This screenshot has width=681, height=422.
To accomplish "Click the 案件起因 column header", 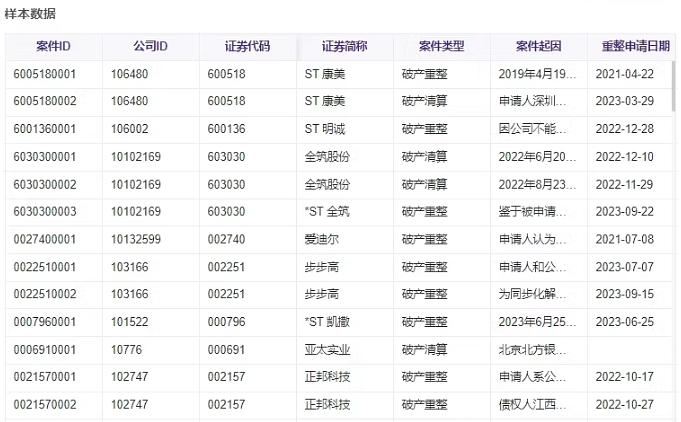I will click(x=539, y=46).
